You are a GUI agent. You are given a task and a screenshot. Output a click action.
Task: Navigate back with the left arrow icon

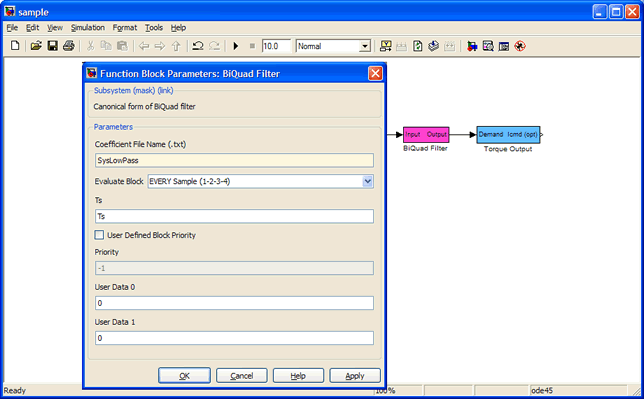coord(144,46)
